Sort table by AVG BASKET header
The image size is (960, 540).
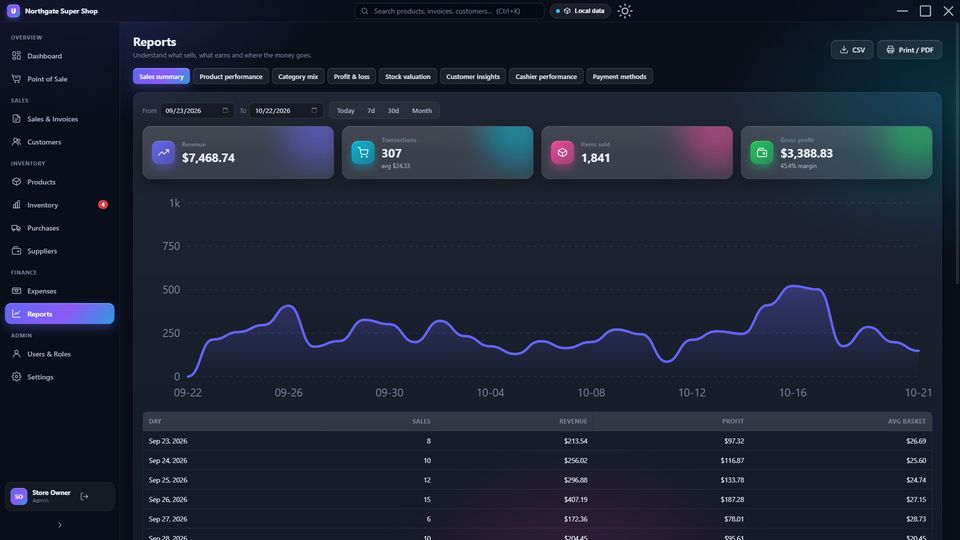[907, 421]
